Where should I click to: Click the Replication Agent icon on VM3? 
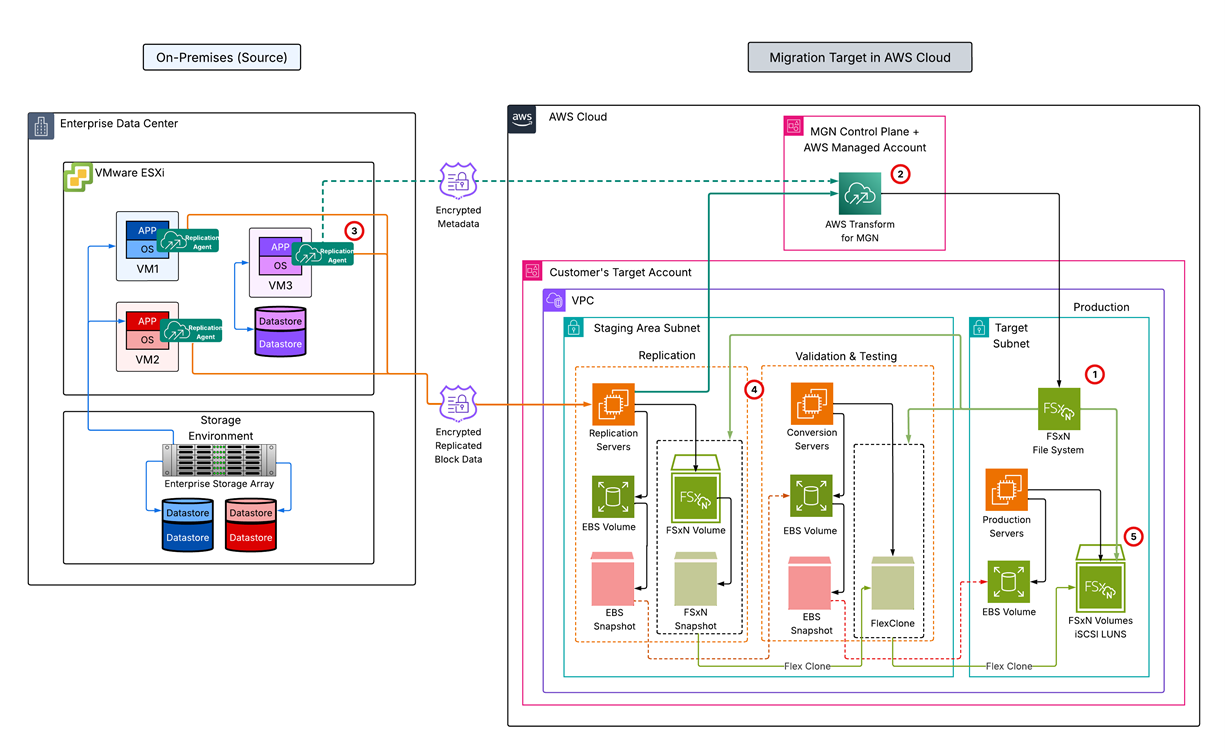coord(322,254)
